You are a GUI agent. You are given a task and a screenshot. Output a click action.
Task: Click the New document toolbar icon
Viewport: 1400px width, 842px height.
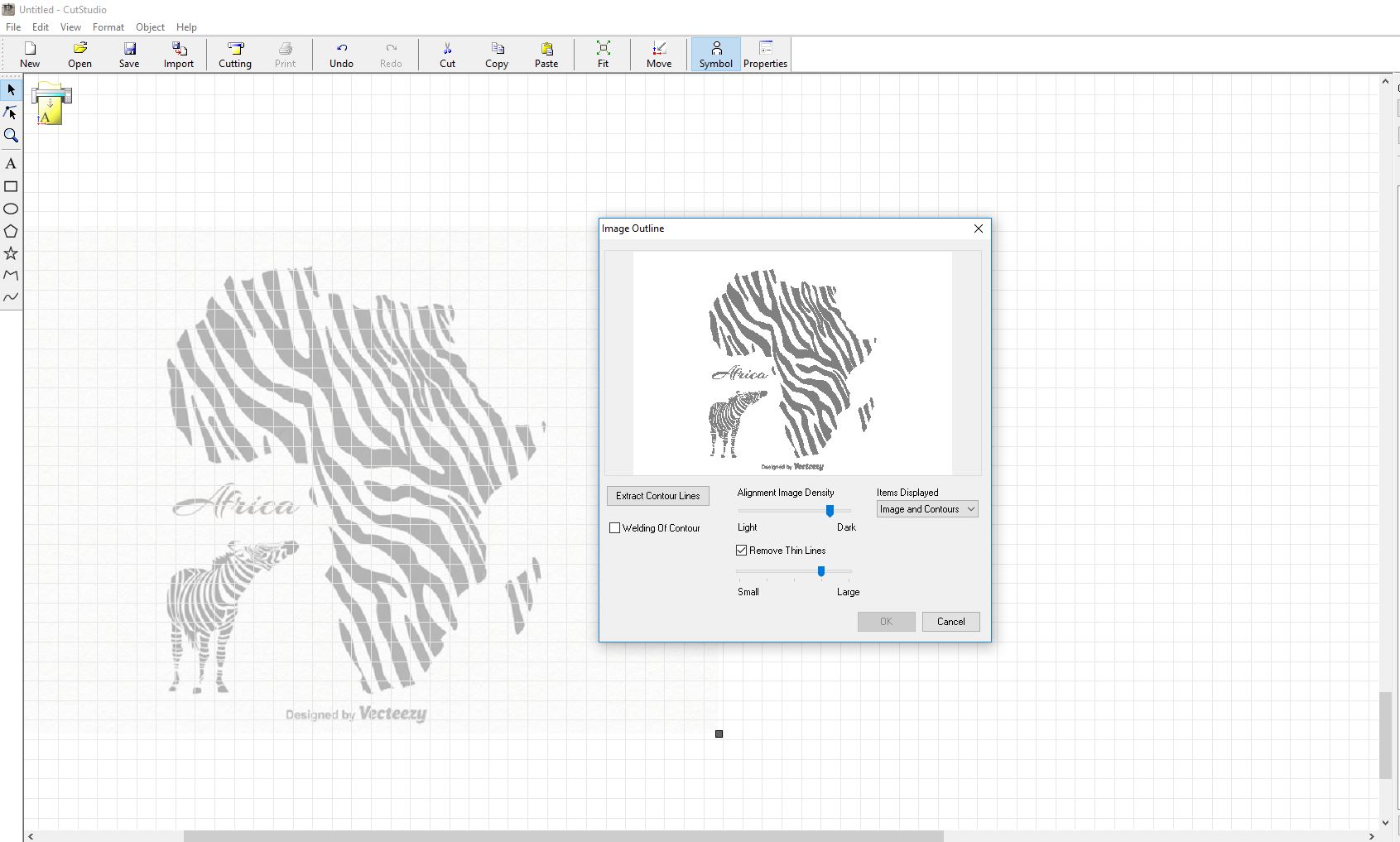[30, 55]
